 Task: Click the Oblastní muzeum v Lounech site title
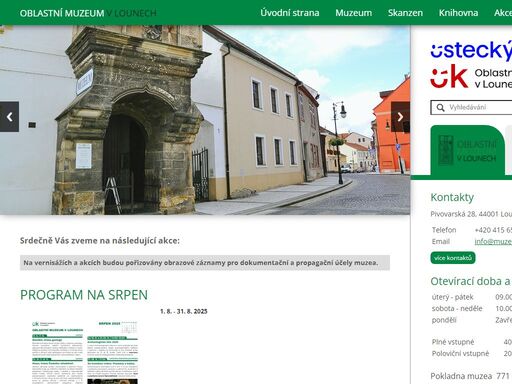[x=88, y=13]
